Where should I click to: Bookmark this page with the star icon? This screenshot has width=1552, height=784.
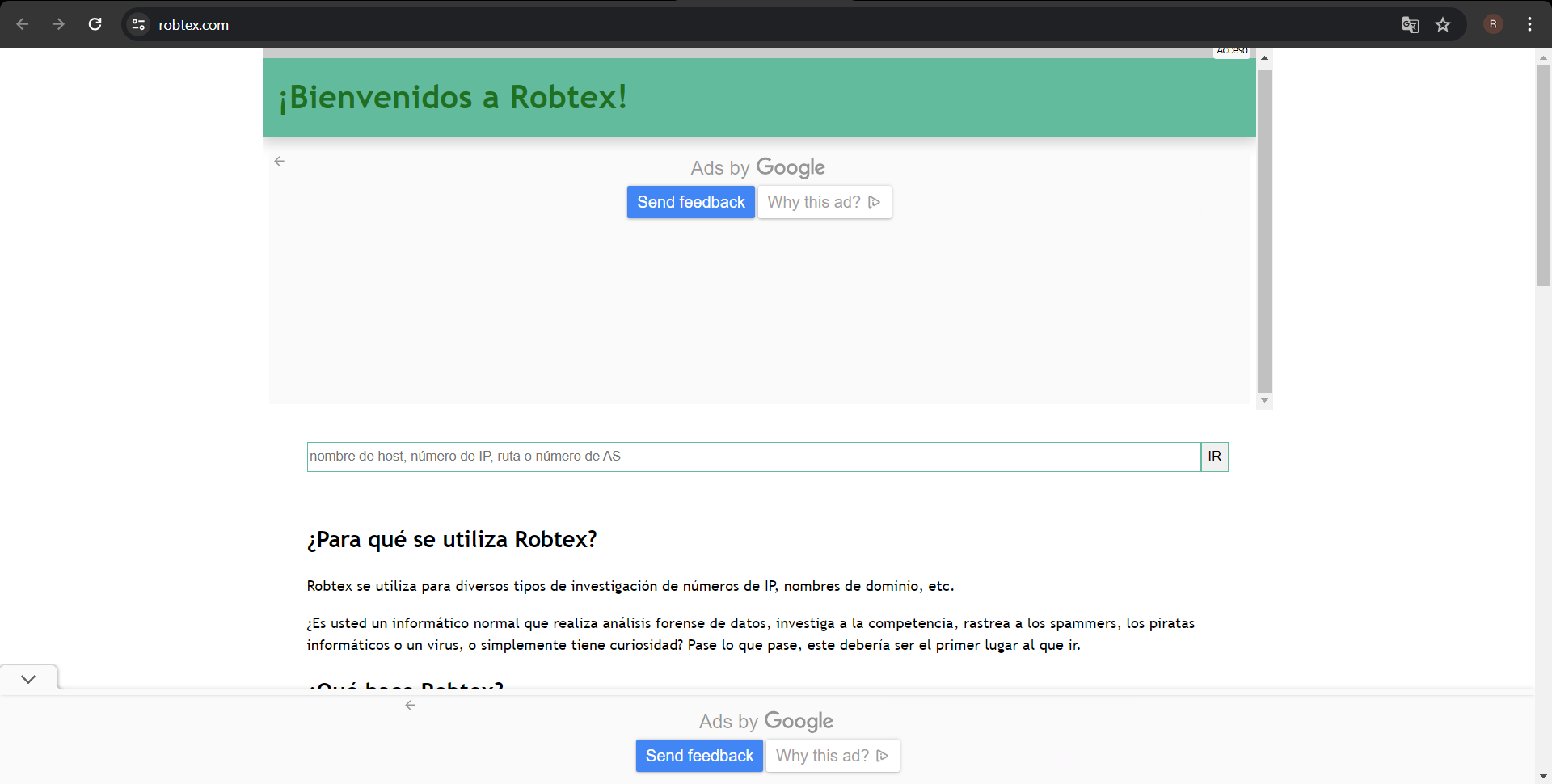1443,24
